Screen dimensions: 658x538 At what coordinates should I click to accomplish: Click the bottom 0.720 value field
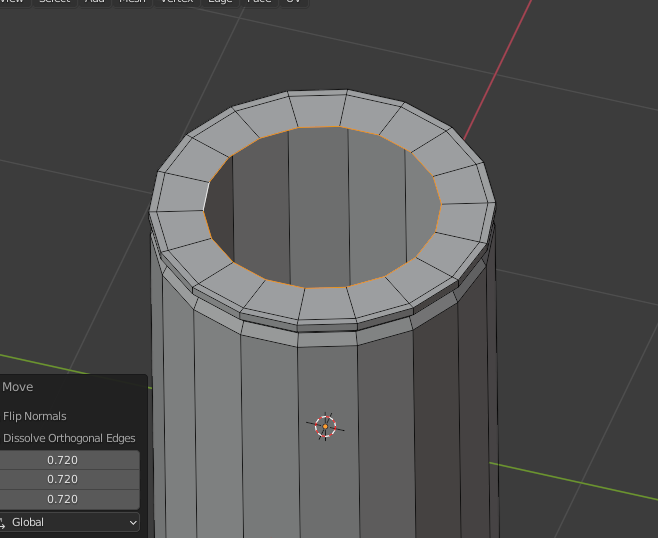pos(69,499)
